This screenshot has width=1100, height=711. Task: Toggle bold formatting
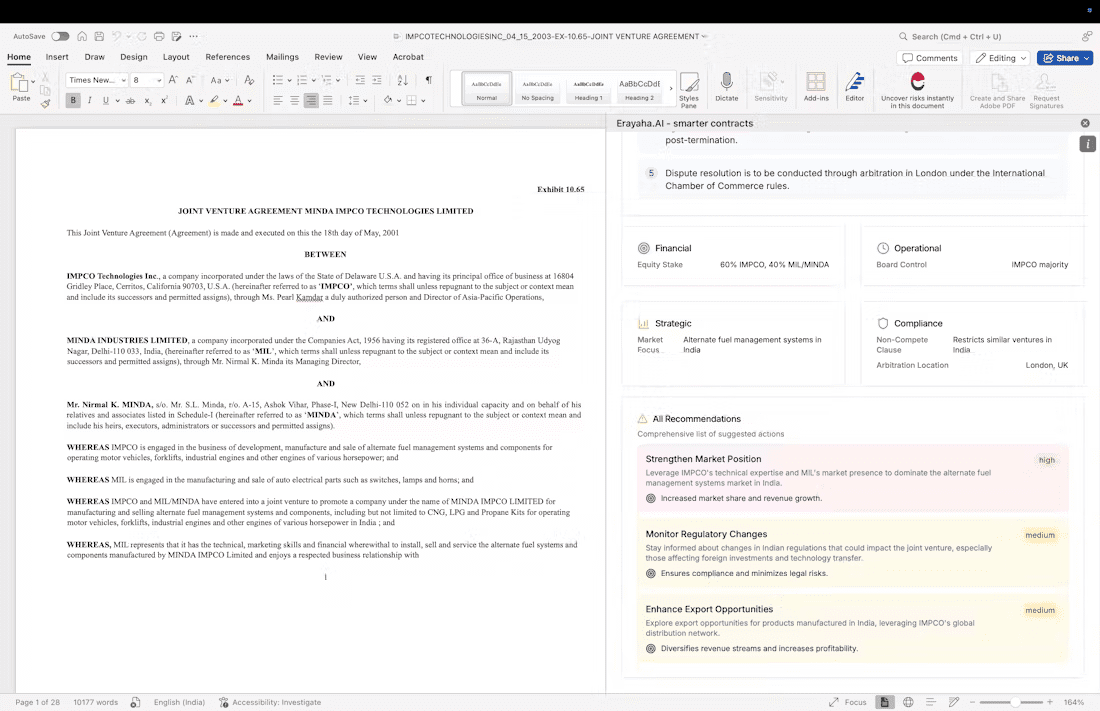point(73,100)
